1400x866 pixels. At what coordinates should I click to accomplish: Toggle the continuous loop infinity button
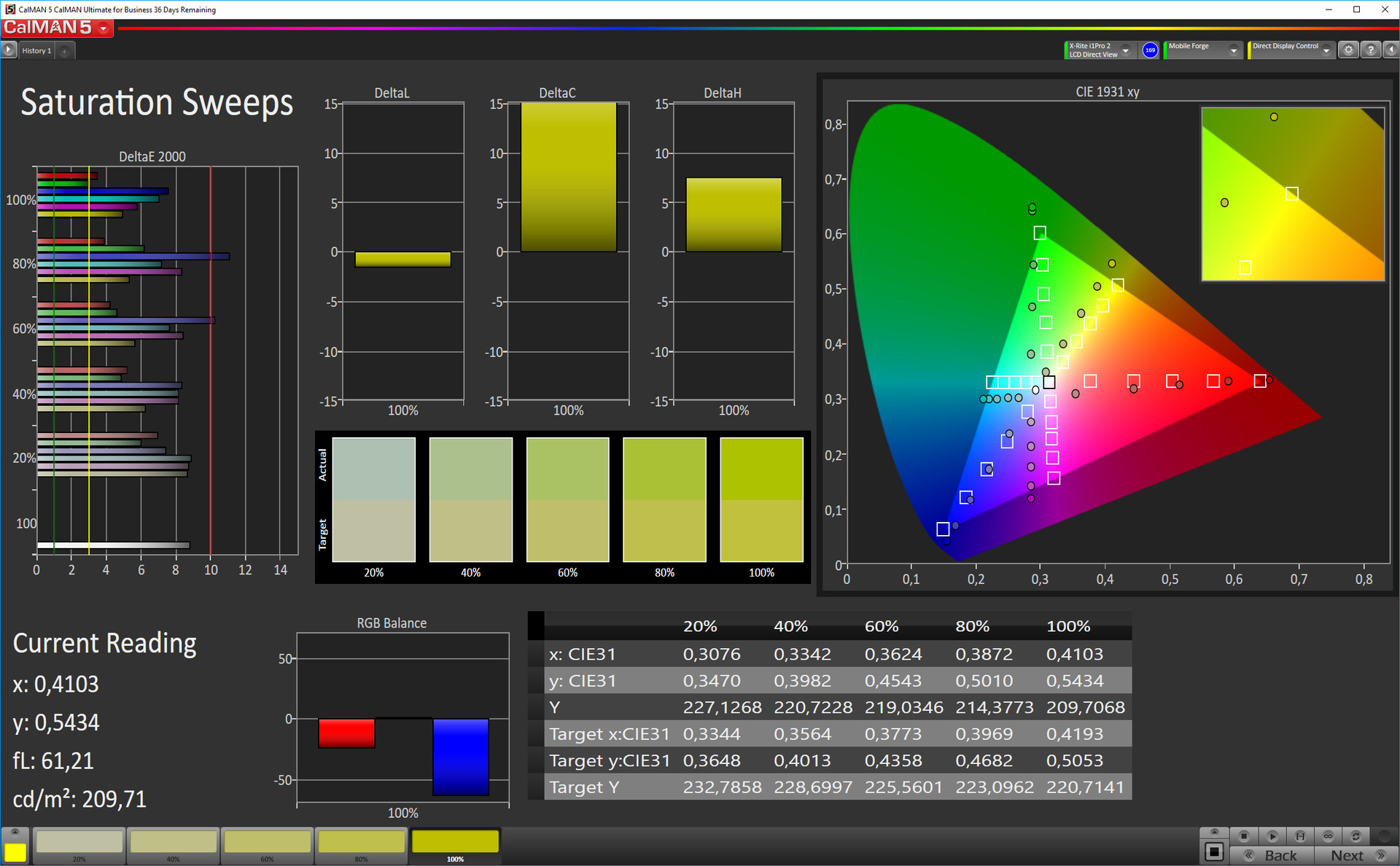[1328, 836]
